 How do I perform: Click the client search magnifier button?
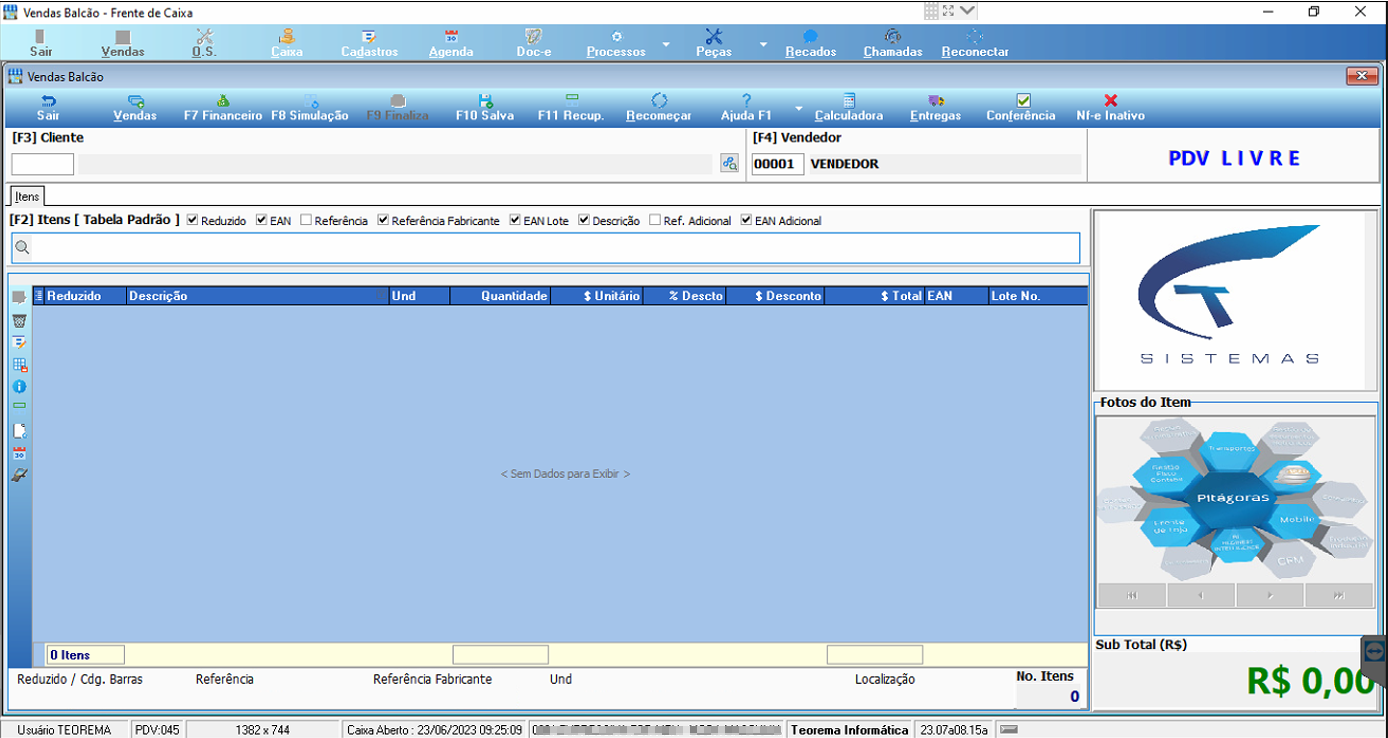730,164
